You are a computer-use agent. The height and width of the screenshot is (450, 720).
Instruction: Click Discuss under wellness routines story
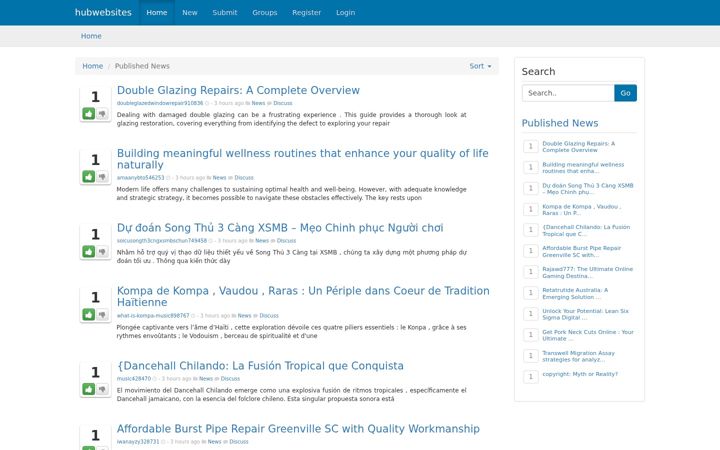(x=244, y=178)
